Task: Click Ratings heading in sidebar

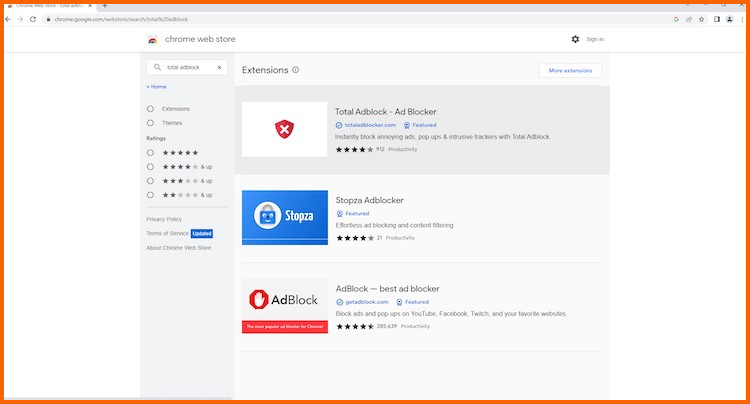Action: (x=156, y=138)
